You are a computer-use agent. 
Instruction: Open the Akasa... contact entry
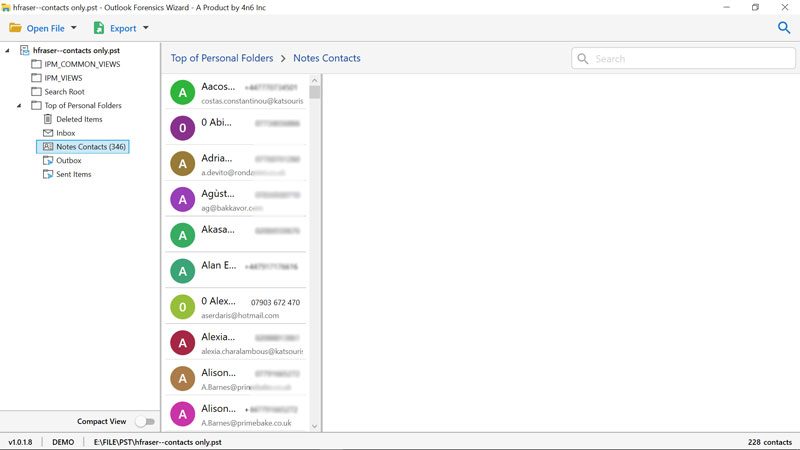point(236,235)
